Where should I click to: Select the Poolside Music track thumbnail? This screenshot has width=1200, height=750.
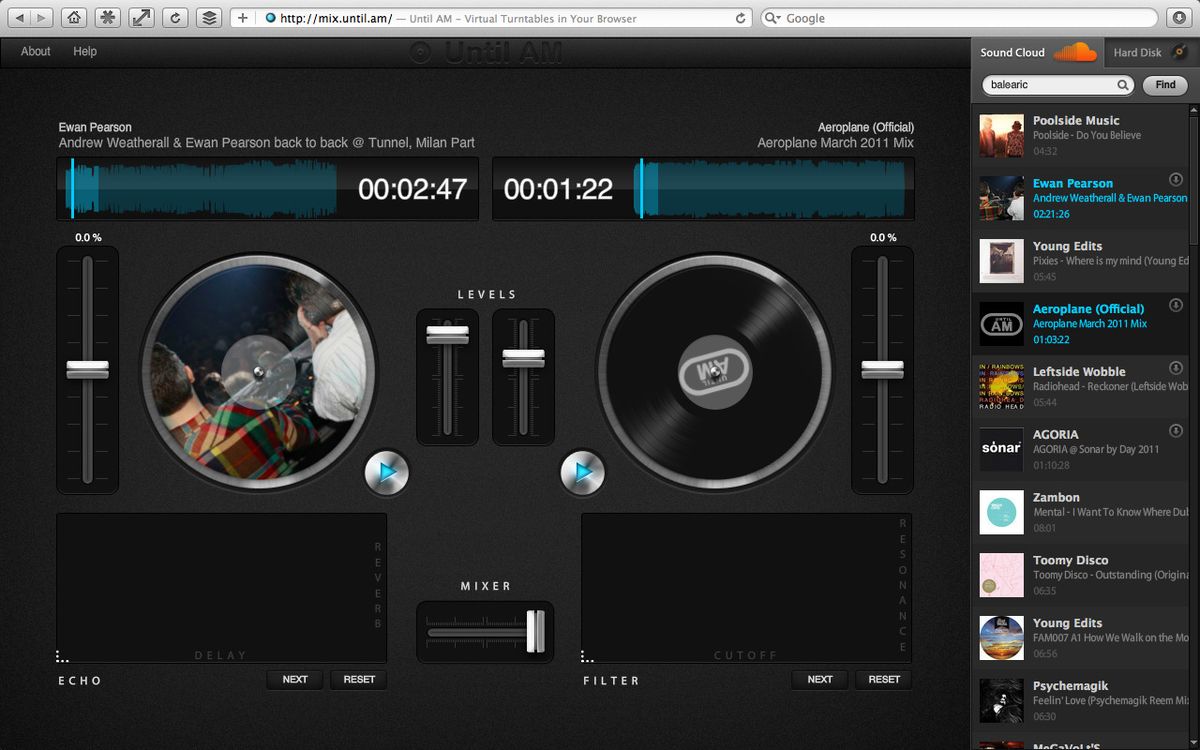[x=1001, y=135]
